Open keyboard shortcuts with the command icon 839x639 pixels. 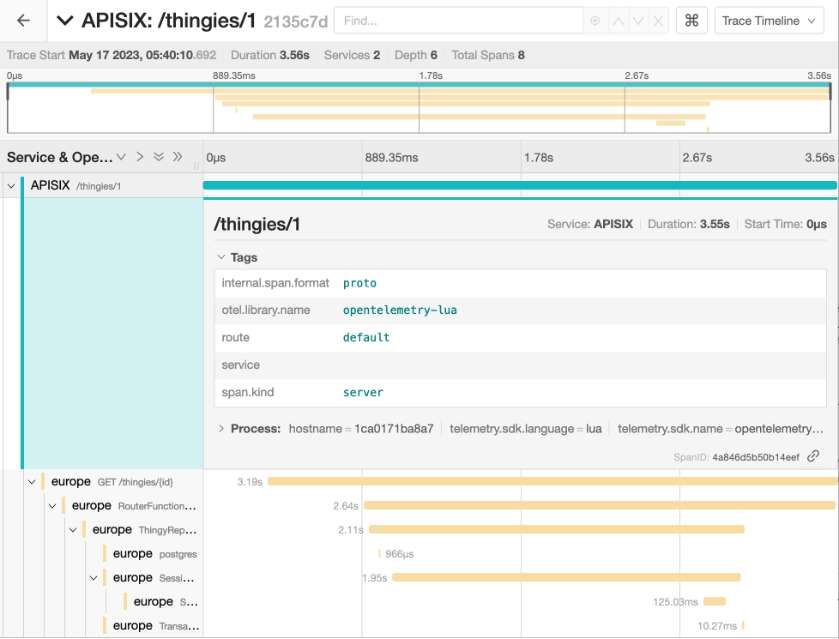pyautogui.click(x=691, y=21)
